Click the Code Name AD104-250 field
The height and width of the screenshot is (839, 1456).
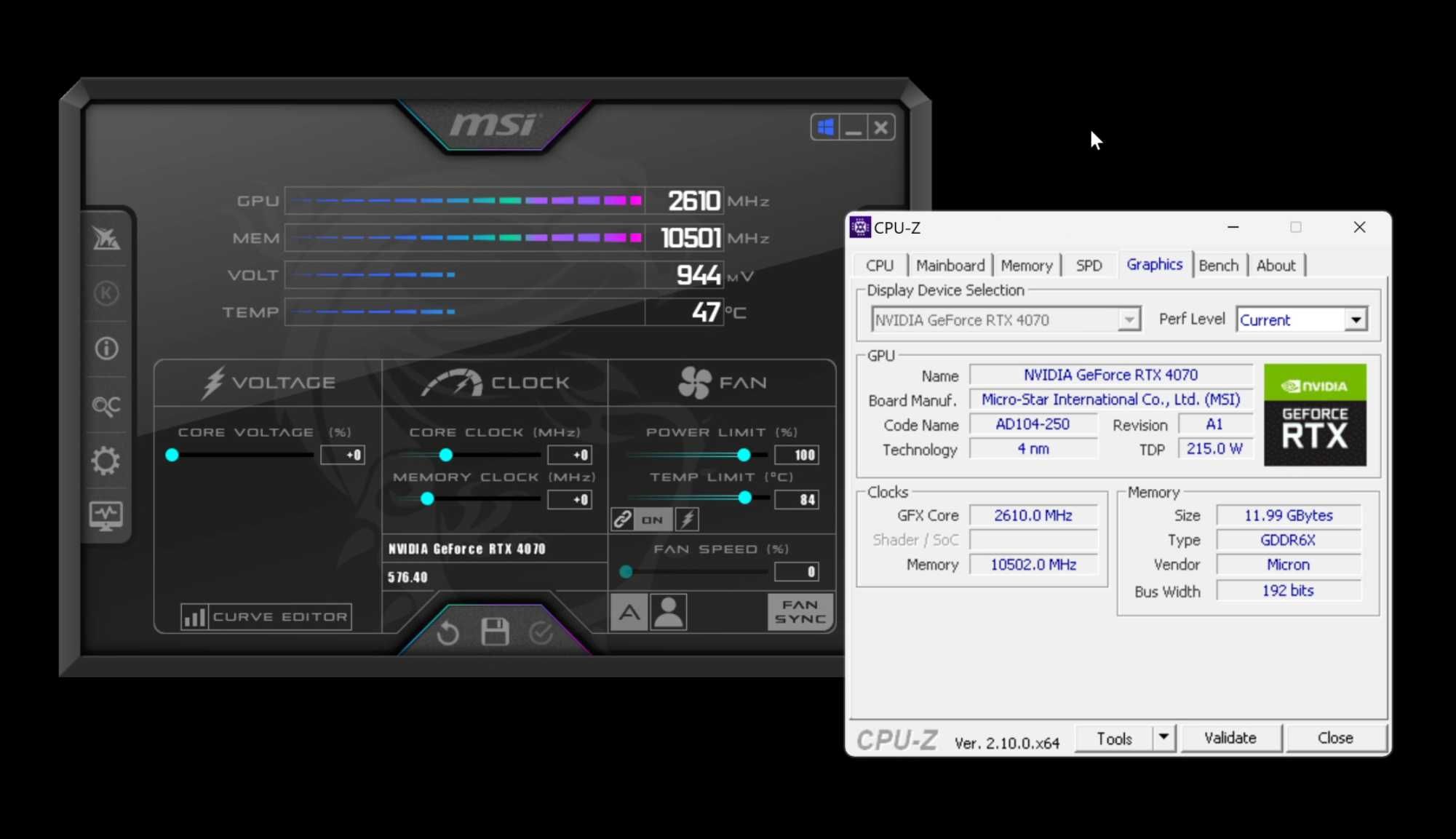click(1033, 424)
